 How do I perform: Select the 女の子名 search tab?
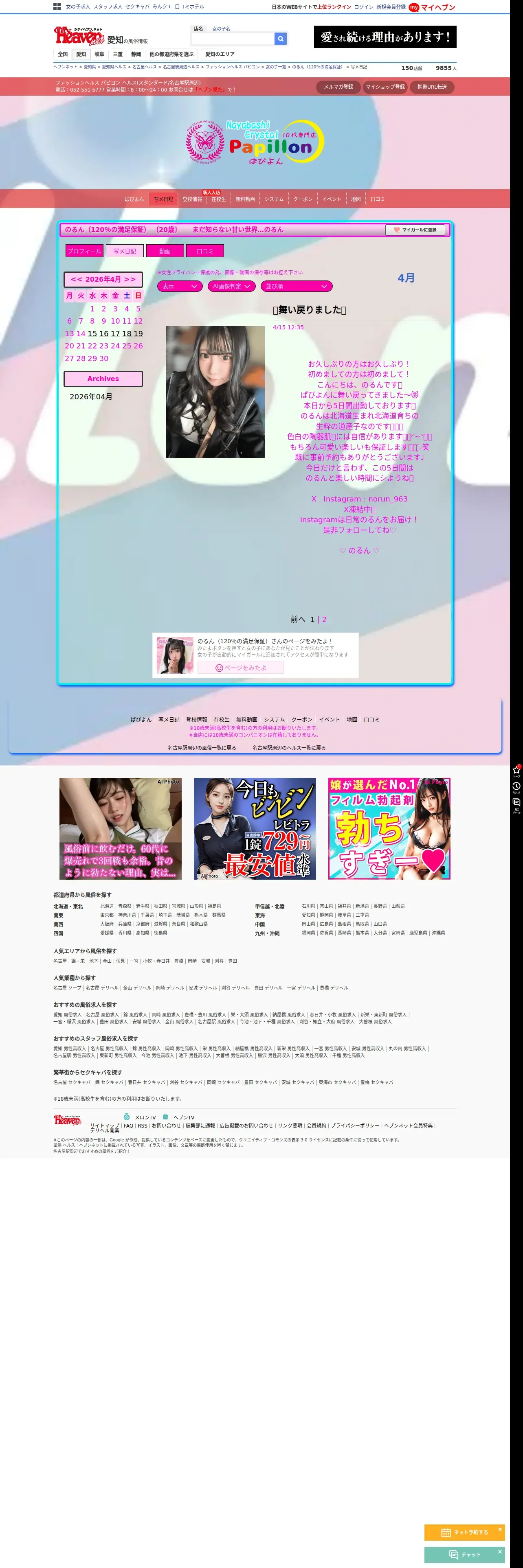click(x=221, y=28)
